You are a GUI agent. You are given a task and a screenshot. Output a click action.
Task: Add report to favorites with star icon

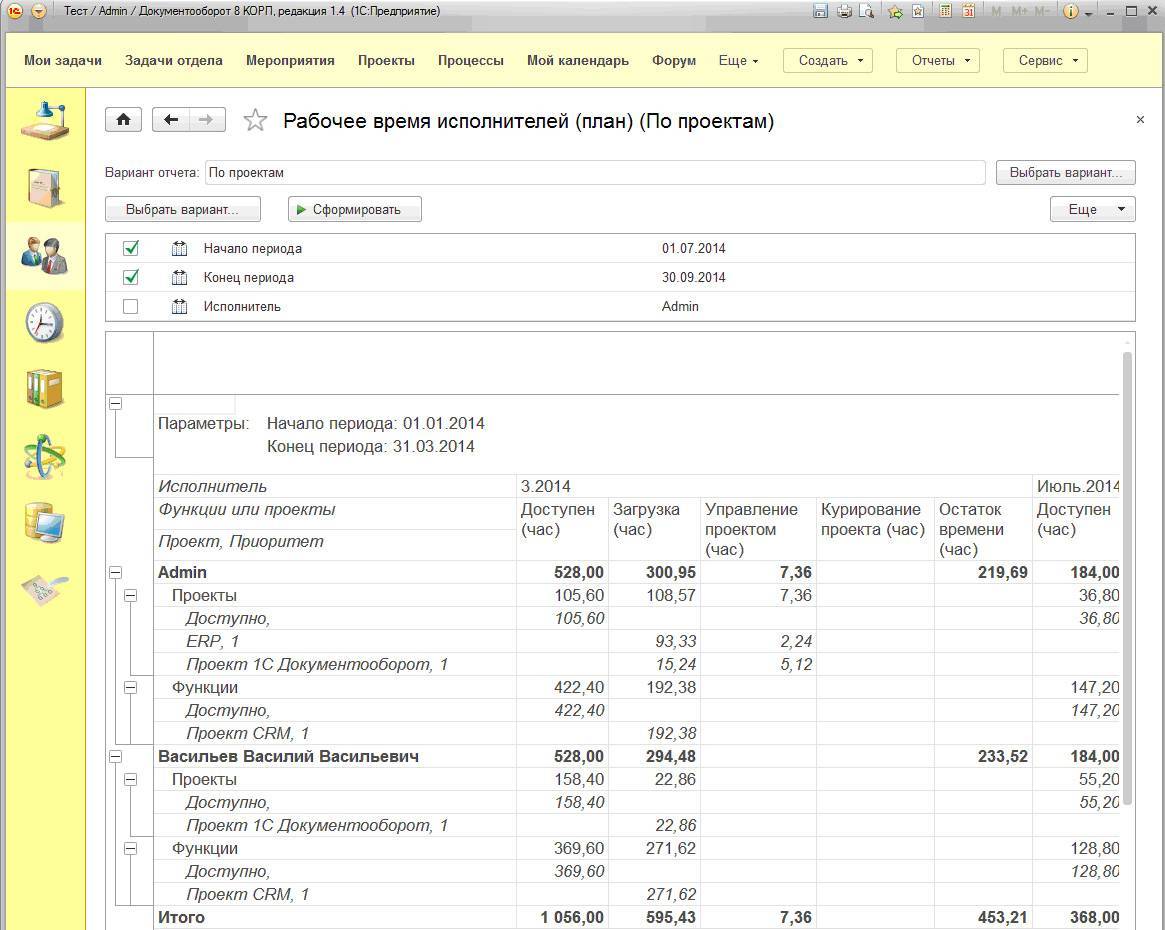pyautogui.click(x=256, y=121)
